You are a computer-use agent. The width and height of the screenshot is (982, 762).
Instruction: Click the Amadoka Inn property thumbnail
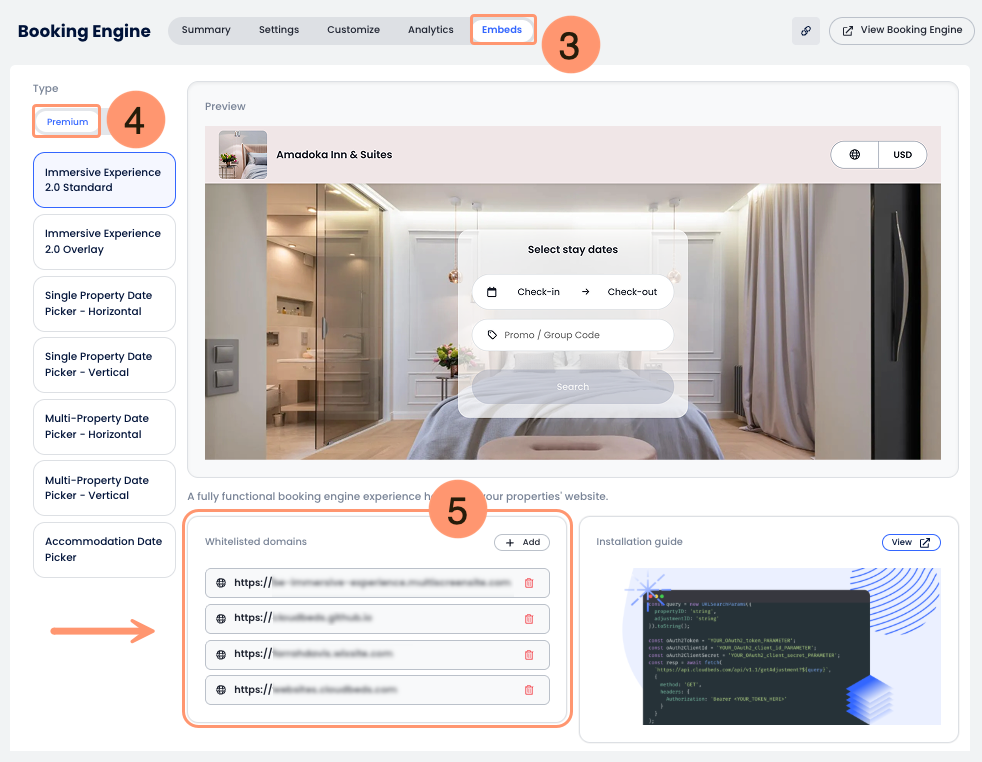243,155
